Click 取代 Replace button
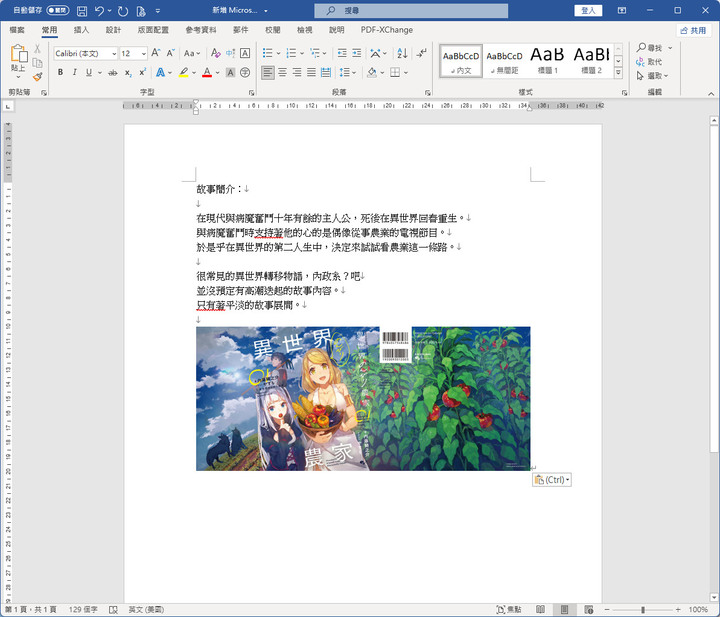Screen dimensions: 720x617 click(649, 62)
